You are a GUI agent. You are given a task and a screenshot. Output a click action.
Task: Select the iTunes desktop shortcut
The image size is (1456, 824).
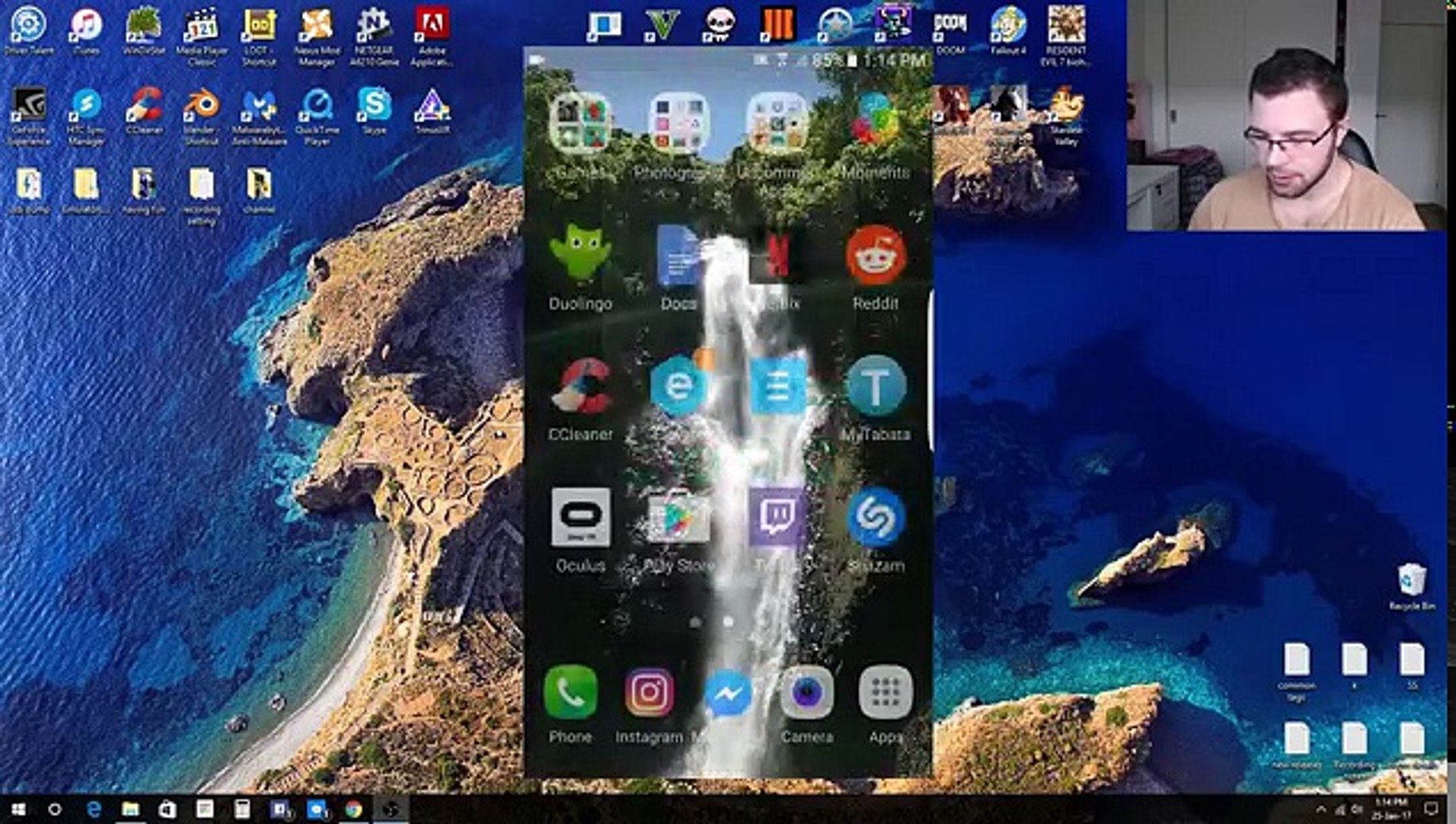pos(86,31)
